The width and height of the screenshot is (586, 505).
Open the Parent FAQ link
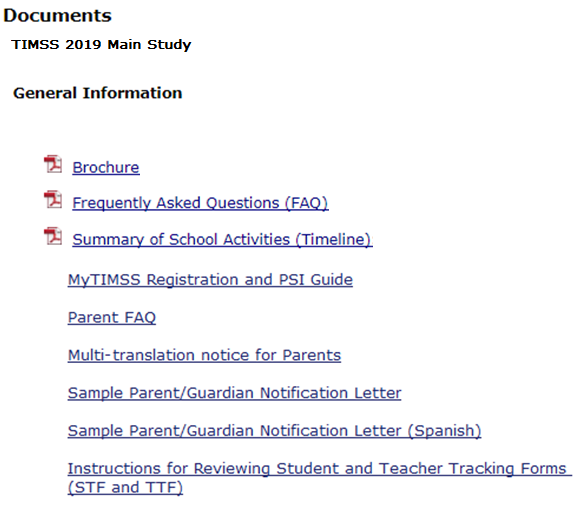[112, 317]
